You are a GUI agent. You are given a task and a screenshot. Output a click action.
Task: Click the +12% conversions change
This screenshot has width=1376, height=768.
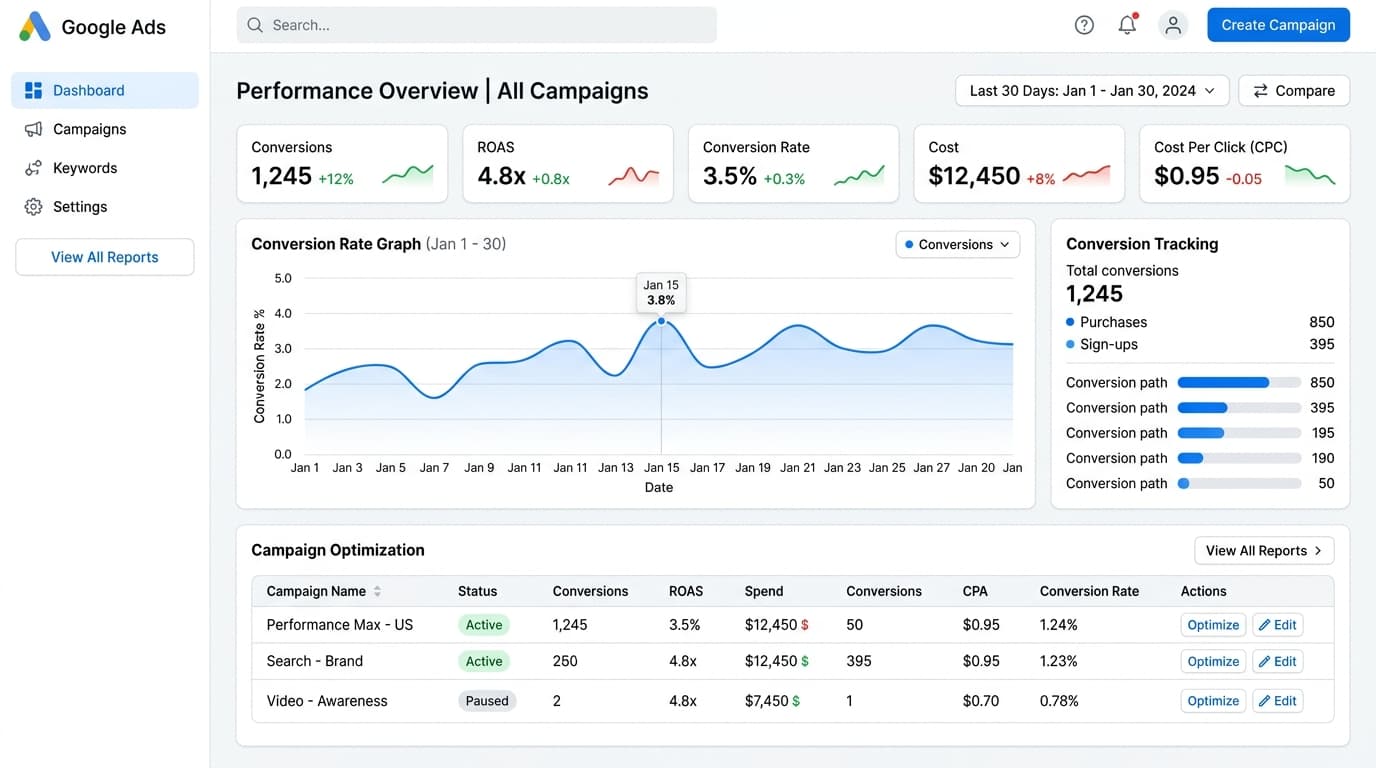point(336,179)
